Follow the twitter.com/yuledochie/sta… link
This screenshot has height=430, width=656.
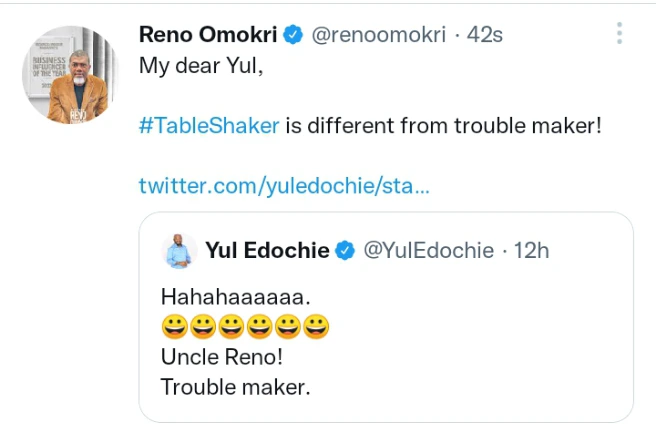coord(285,185)
